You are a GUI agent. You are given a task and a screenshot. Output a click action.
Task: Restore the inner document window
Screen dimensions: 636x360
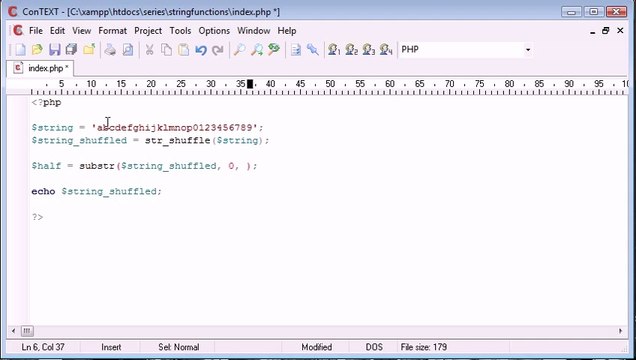click(606, 31)
